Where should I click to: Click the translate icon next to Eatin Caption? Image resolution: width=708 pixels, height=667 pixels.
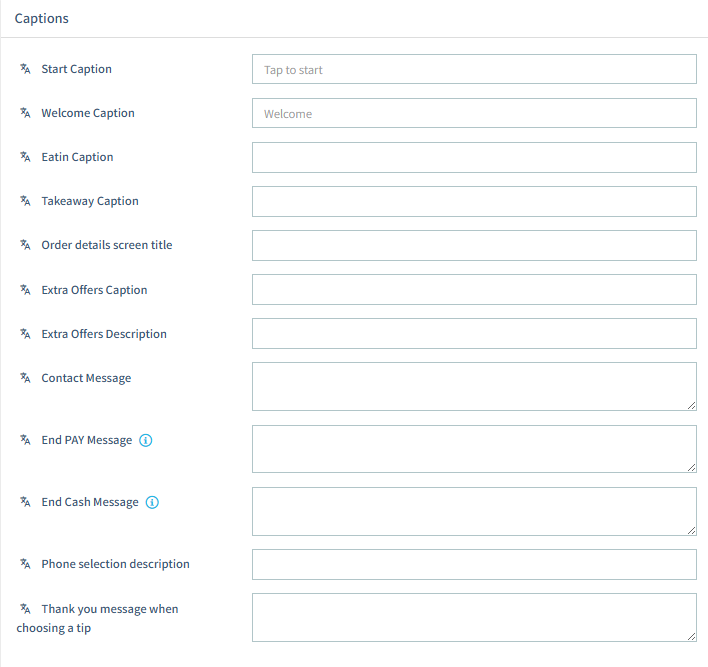(26, 157)
